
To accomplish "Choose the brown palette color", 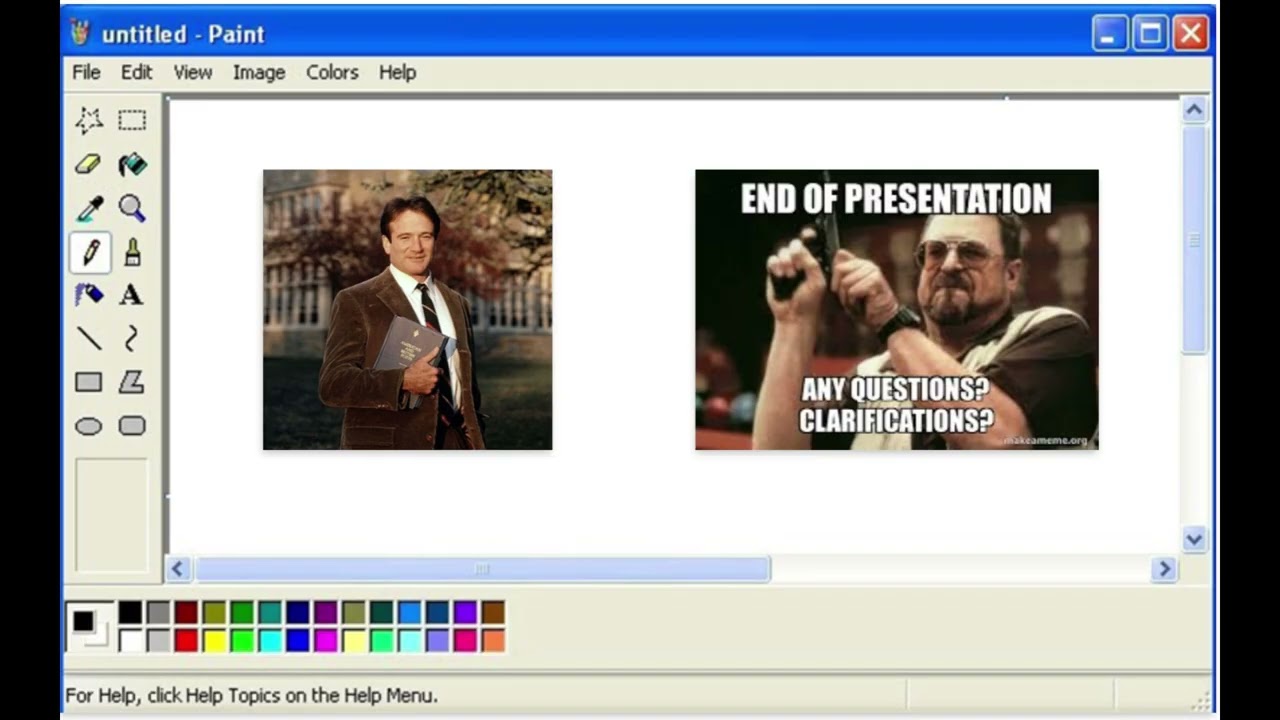I will (x=493, y=613).
